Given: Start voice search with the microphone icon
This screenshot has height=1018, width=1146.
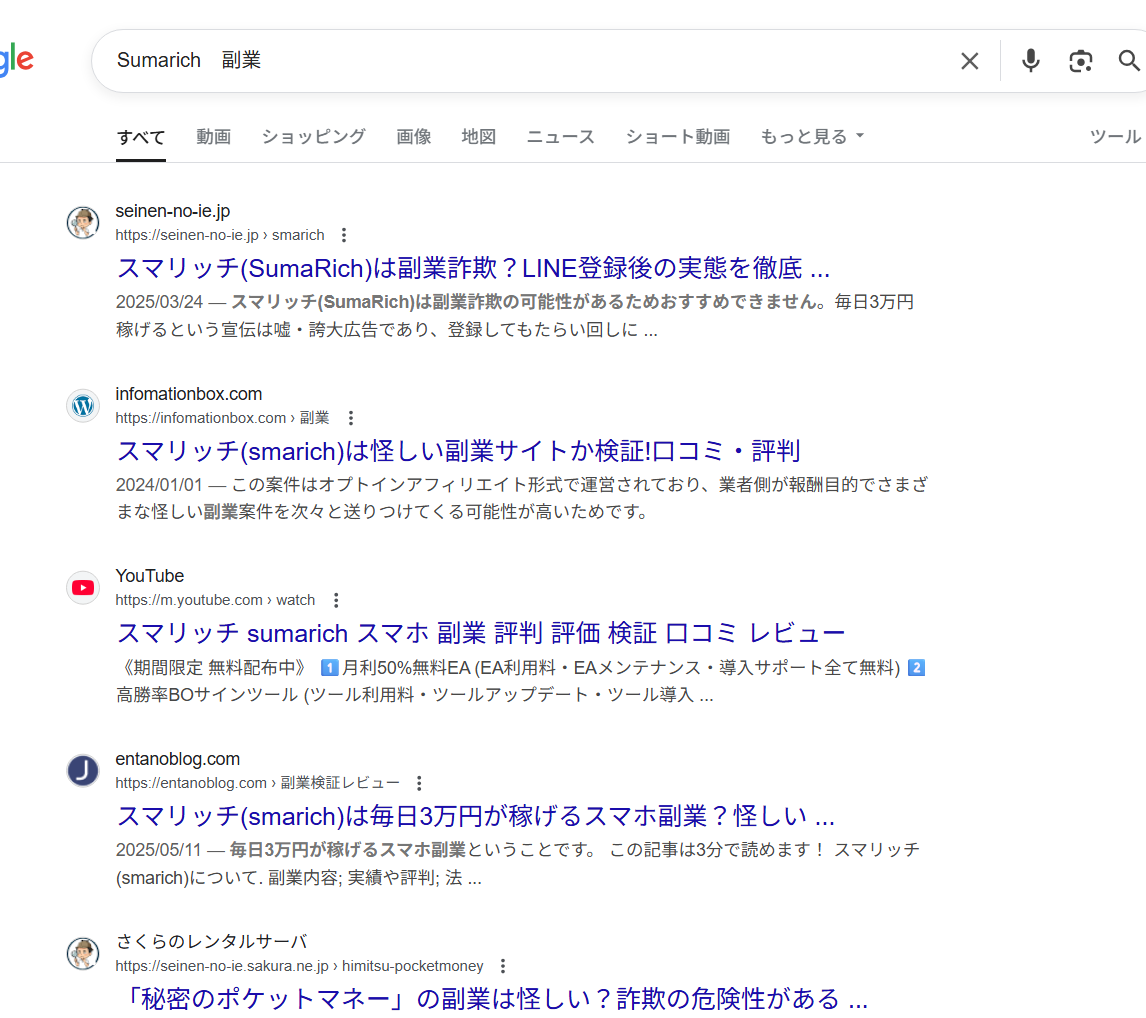Looking at the screenshot, I should [x=1031, y=61].
